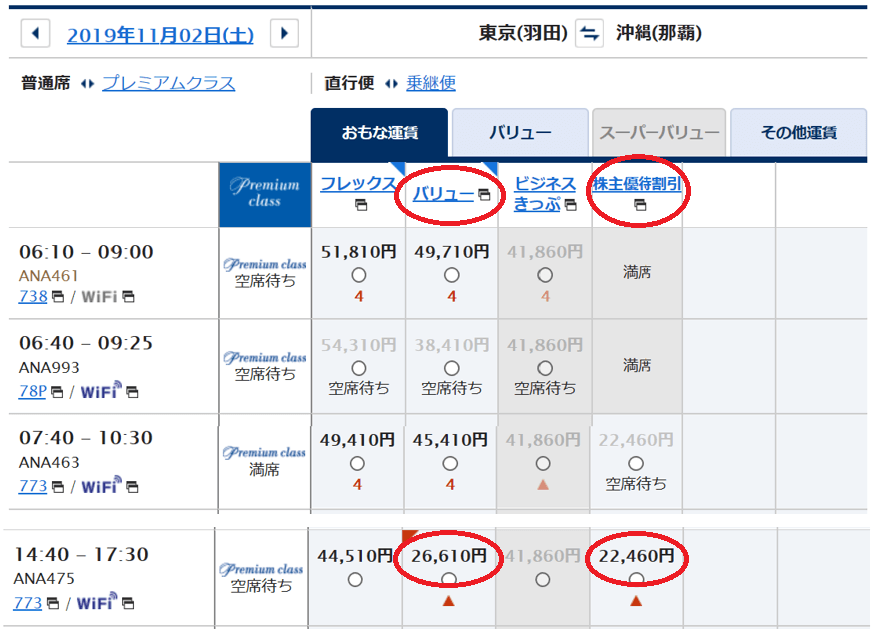Click WiFi logo on ANA993 row

101,390
